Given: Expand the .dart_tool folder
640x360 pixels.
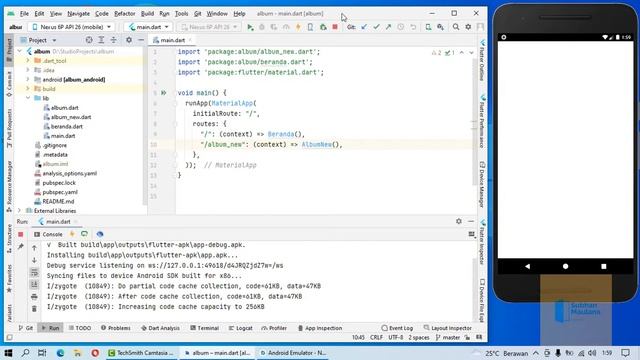Looking at the screenshot, I should pyautogui.click(x=28, y=61).
